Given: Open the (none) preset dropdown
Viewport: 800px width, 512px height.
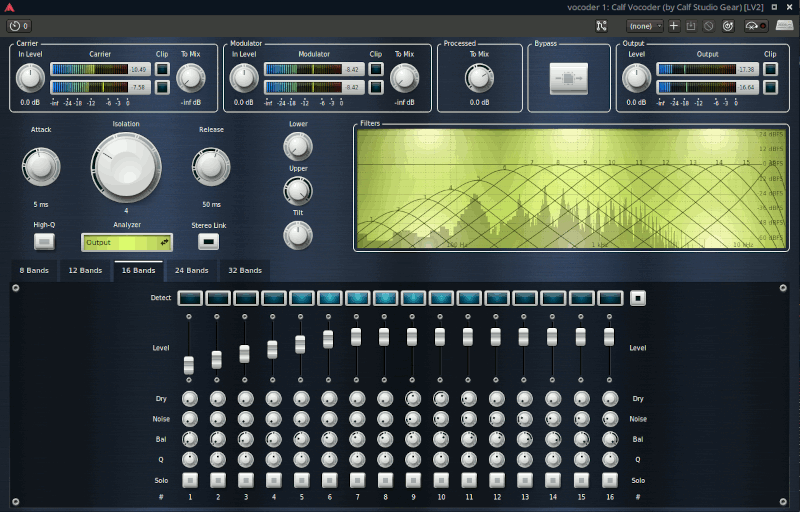Looking at the screenshot, I should (x=645, y=25).
